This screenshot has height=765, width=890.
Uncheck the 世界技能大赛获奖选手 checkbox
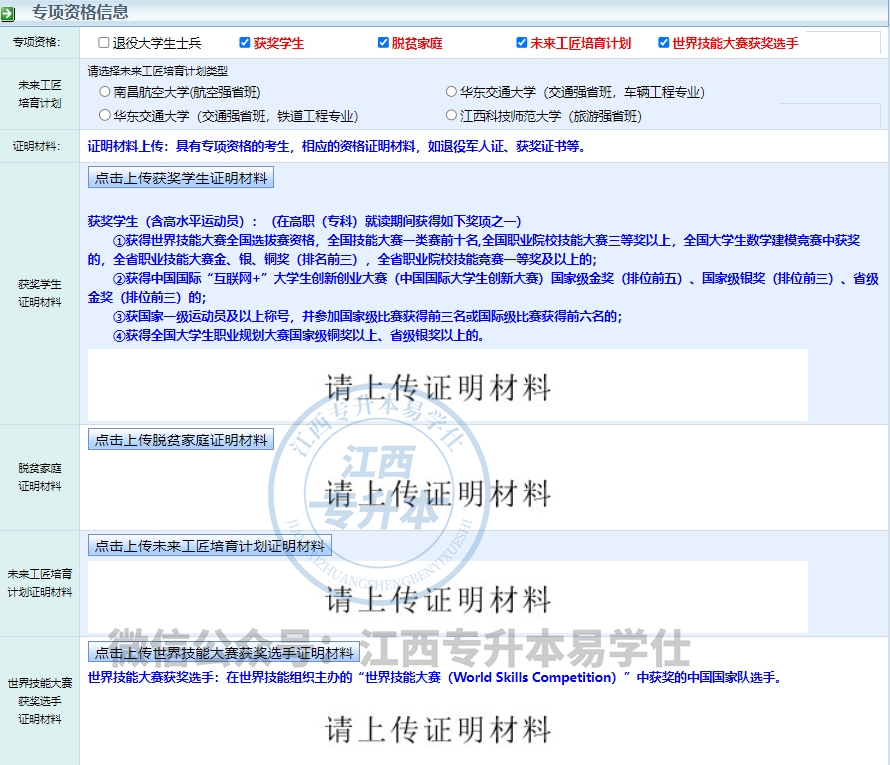tap(664, 43)
